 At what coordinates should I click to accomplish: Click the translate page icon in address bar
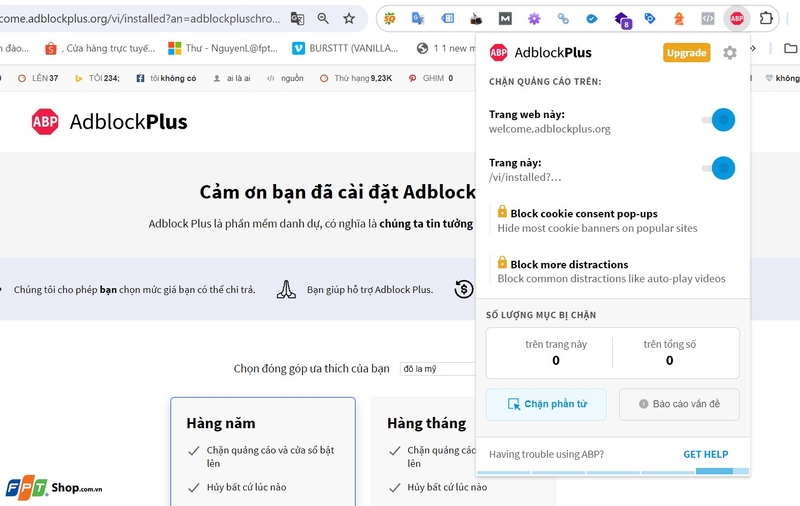(297, 19)
